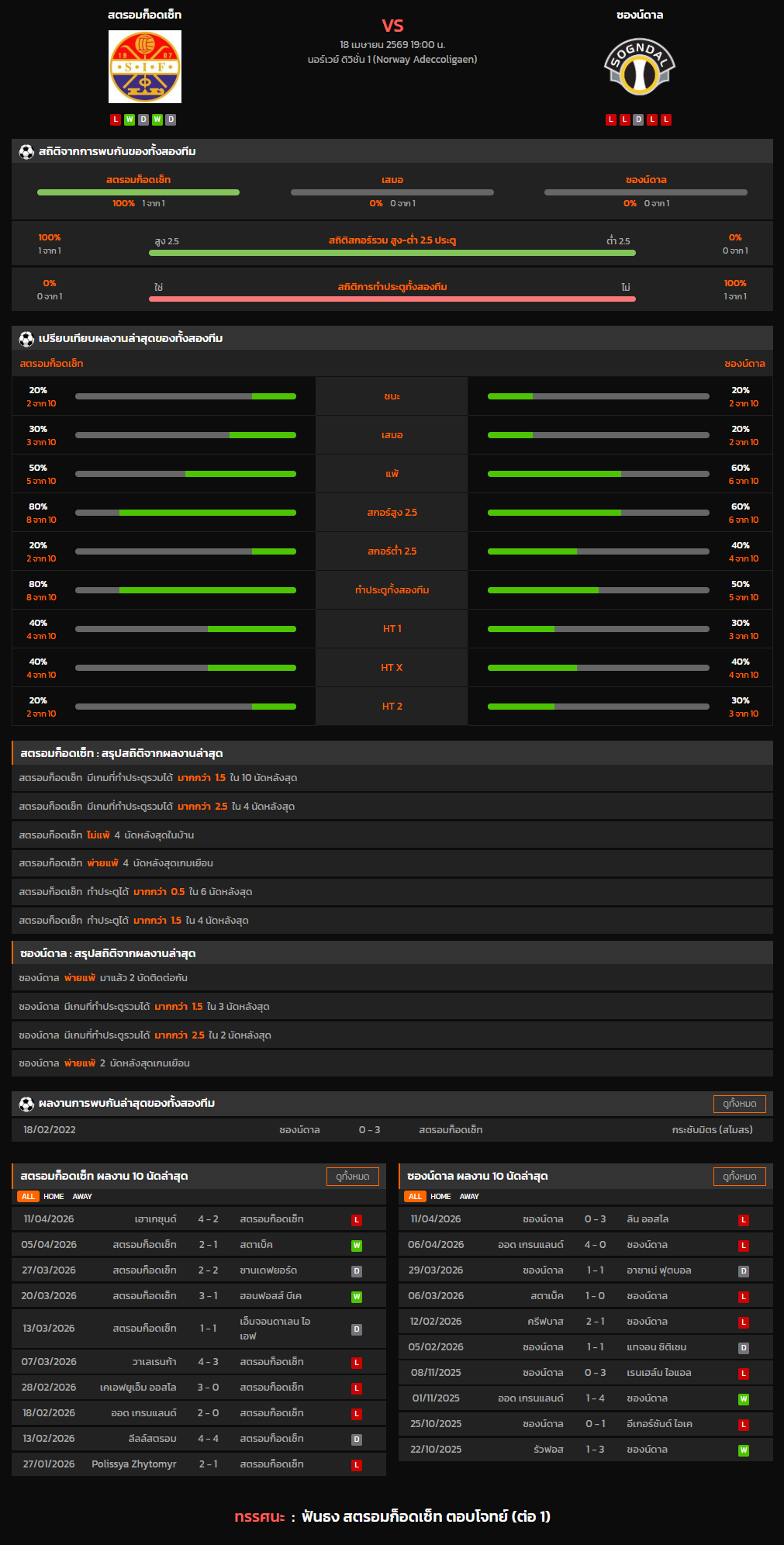Click the Strømsgodset head-to-head win percentage bar
Image resolution: width=784 pixels, height=1545 pixels.
[138, 192]
